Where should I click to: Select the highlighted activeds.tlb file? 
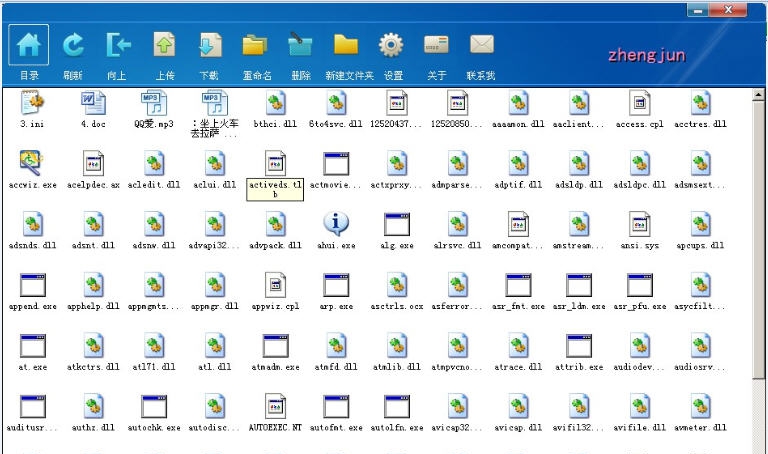point(275,163)
